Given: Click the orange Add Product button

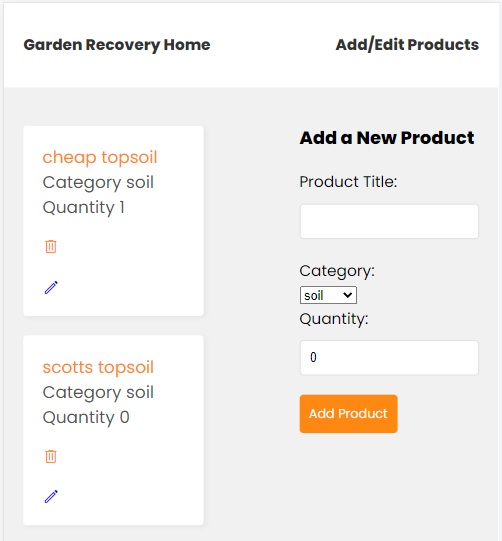Looking at the screenshot, I should pyautogui.click(x=348, y=414).
